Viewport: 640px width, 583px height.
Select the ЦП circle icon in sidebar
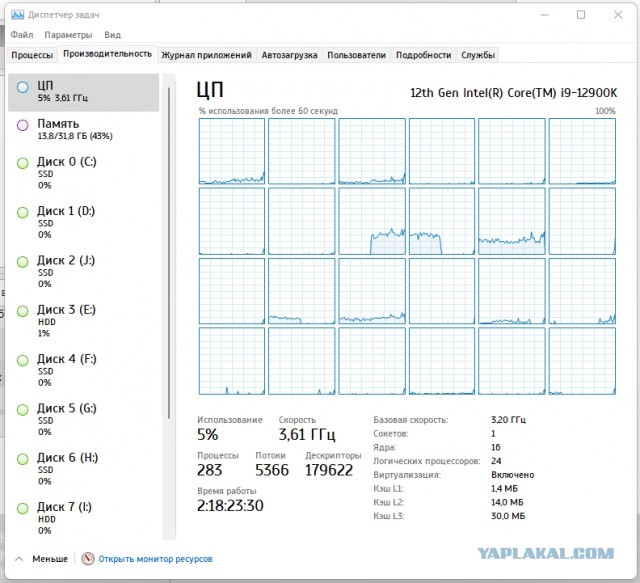click(x=22, y=87)
